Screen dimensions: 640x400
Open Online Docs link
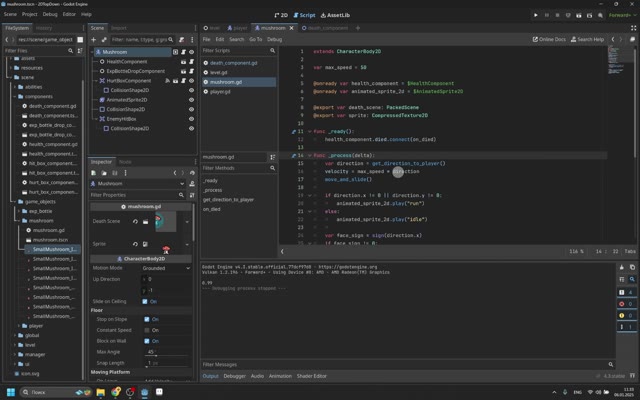(x=549, y=40)
